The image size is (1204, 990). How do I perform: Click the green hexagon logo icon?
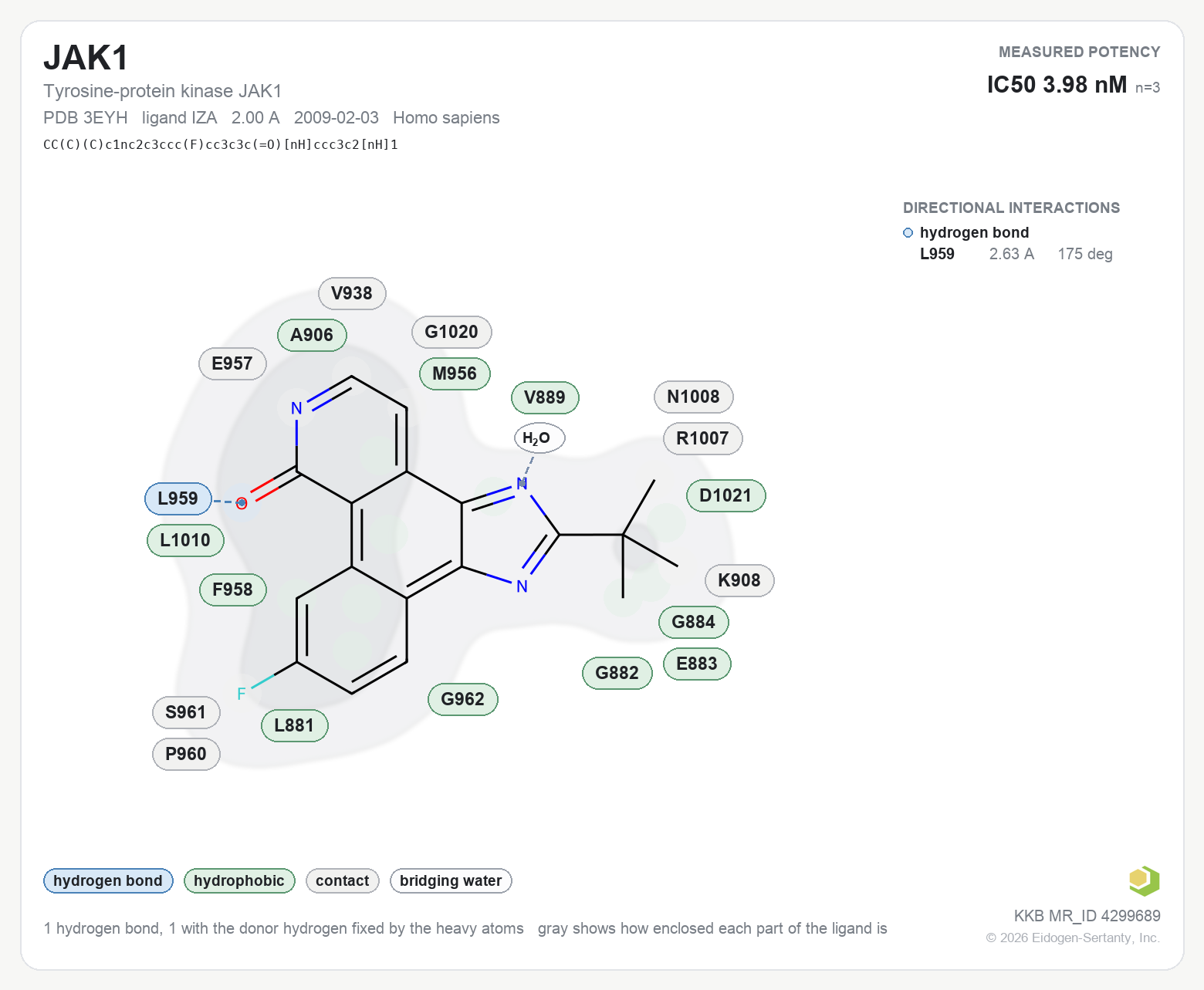tap(1144, 880)
